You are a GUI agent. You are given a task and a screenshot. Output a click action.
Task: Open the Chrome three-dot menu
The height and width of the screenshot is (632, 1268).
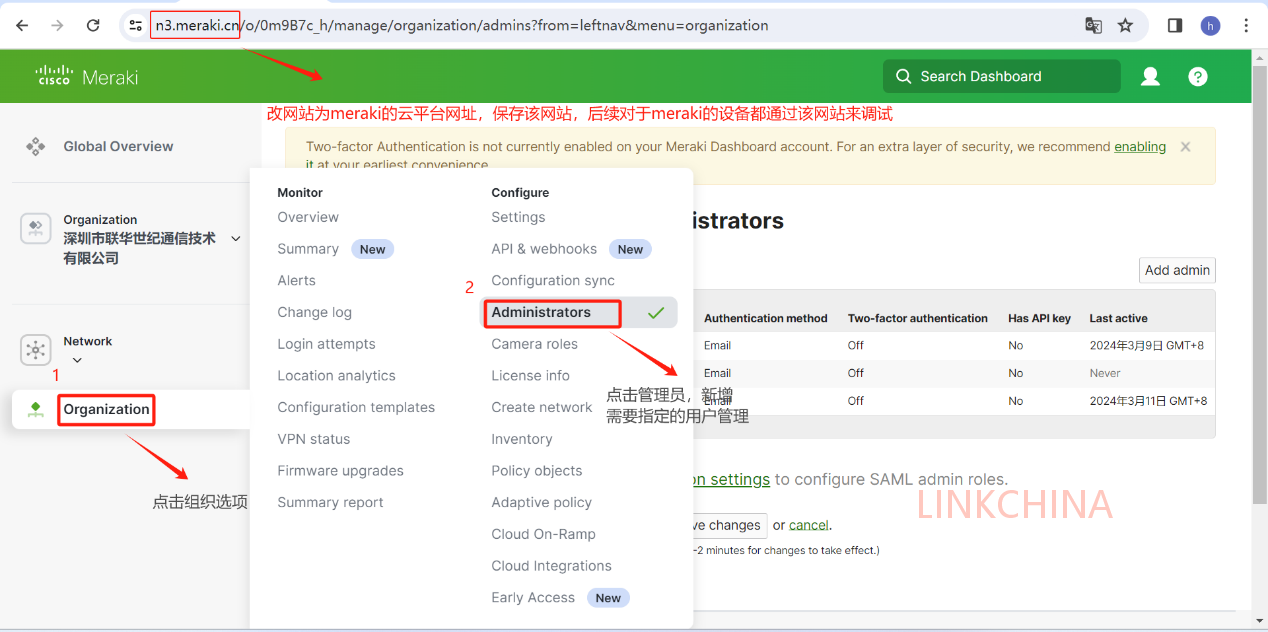coord(1246,25)
